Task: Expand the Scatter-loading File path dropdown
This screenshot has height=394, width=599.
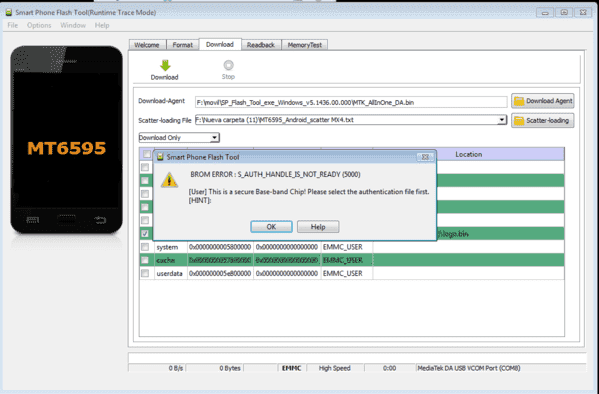Action: point(502,120)
